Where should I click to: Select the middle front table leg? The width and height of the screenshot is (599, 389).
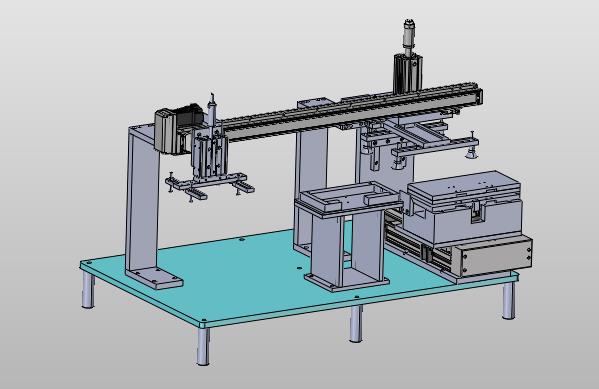(x=356, y=323)
